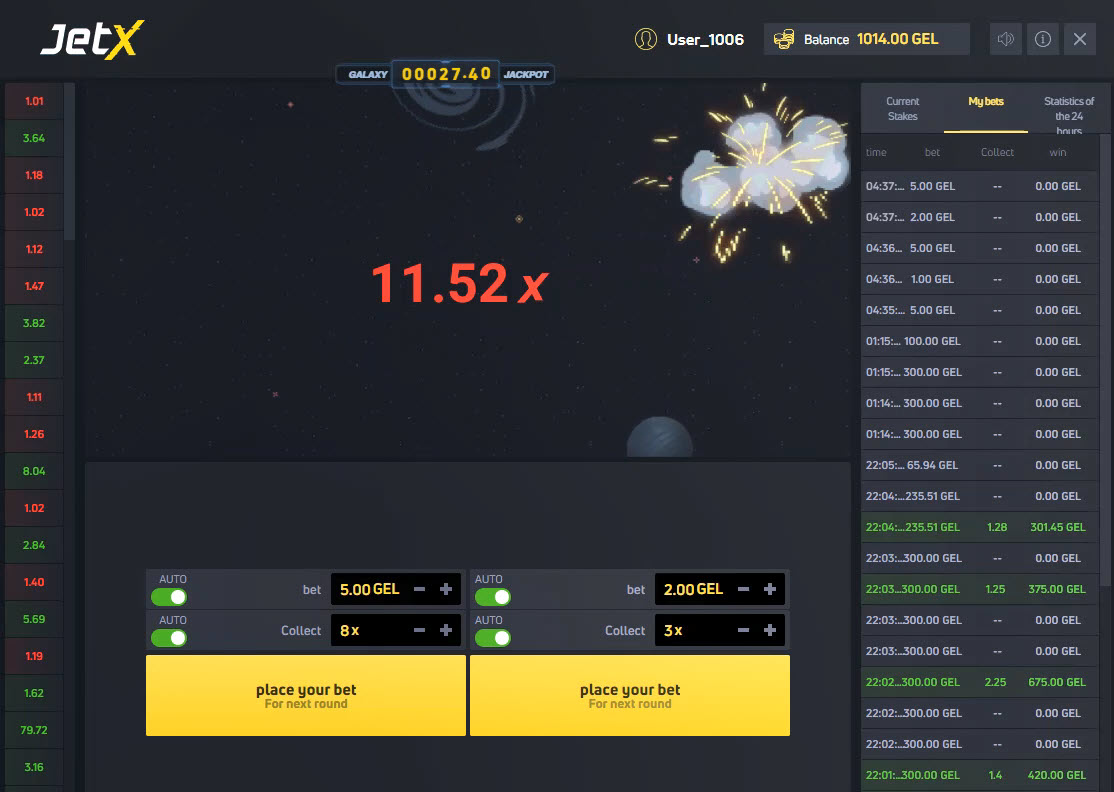The height and width of the screenshot is (792, 1114).
Task: Turn off AUTO collect on right panel
Action: (493, 638)
